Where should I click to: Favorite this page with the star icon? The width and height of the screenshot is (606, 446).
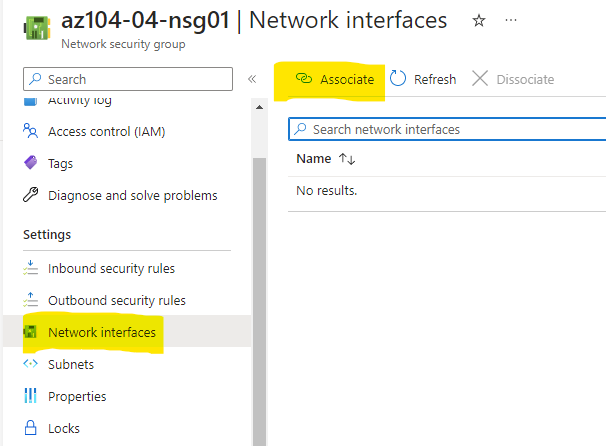click(x=479, y=20)
